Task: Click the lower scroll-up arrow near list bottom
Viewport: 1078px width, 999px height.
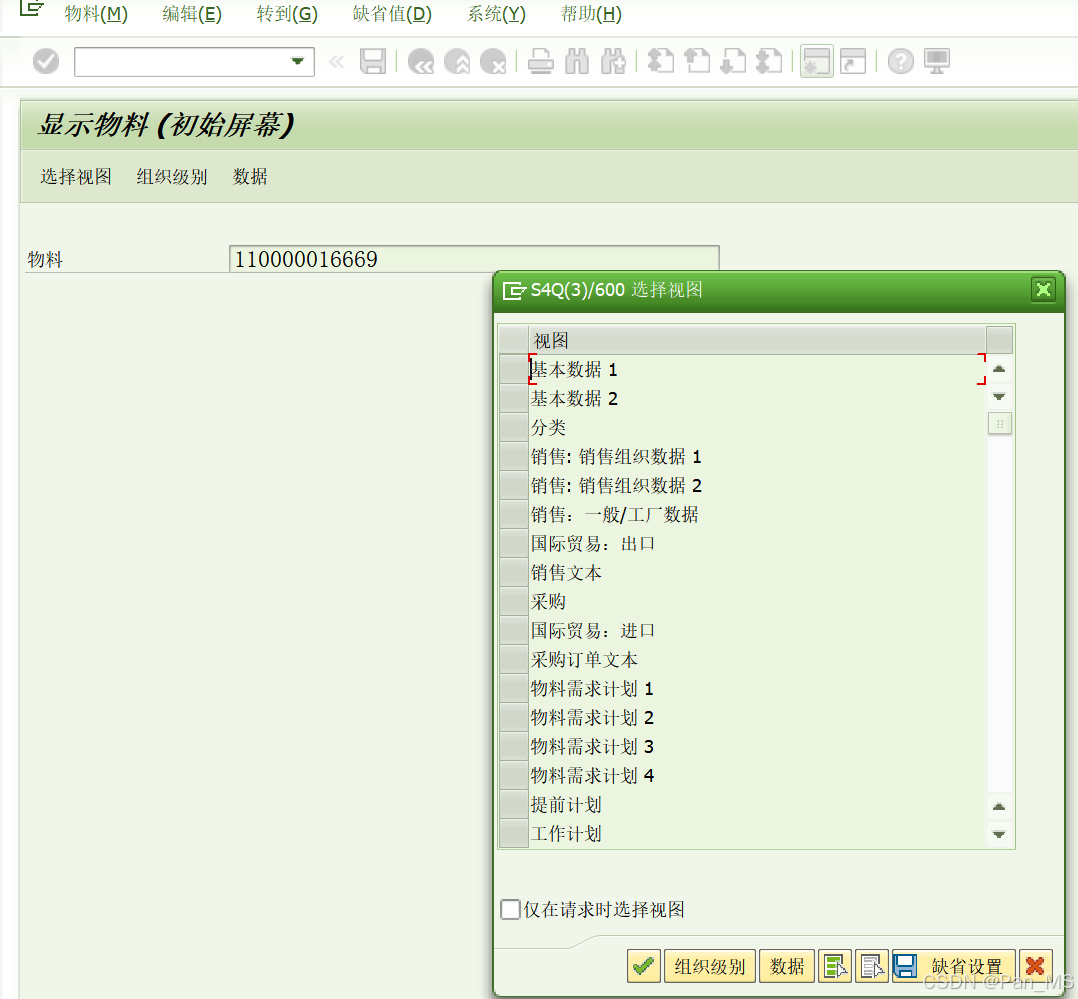Action: (x=999, y=806)
